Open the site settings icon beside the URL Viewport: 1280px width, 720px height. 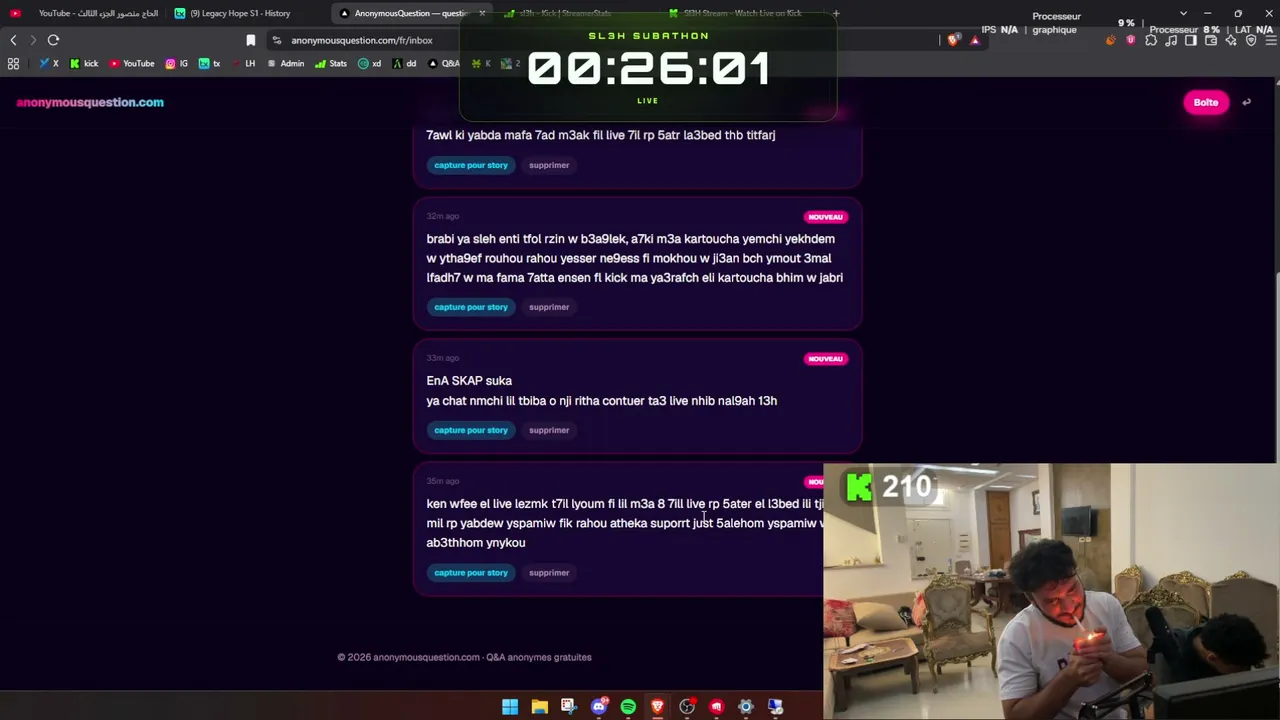(x=277, y=40)
